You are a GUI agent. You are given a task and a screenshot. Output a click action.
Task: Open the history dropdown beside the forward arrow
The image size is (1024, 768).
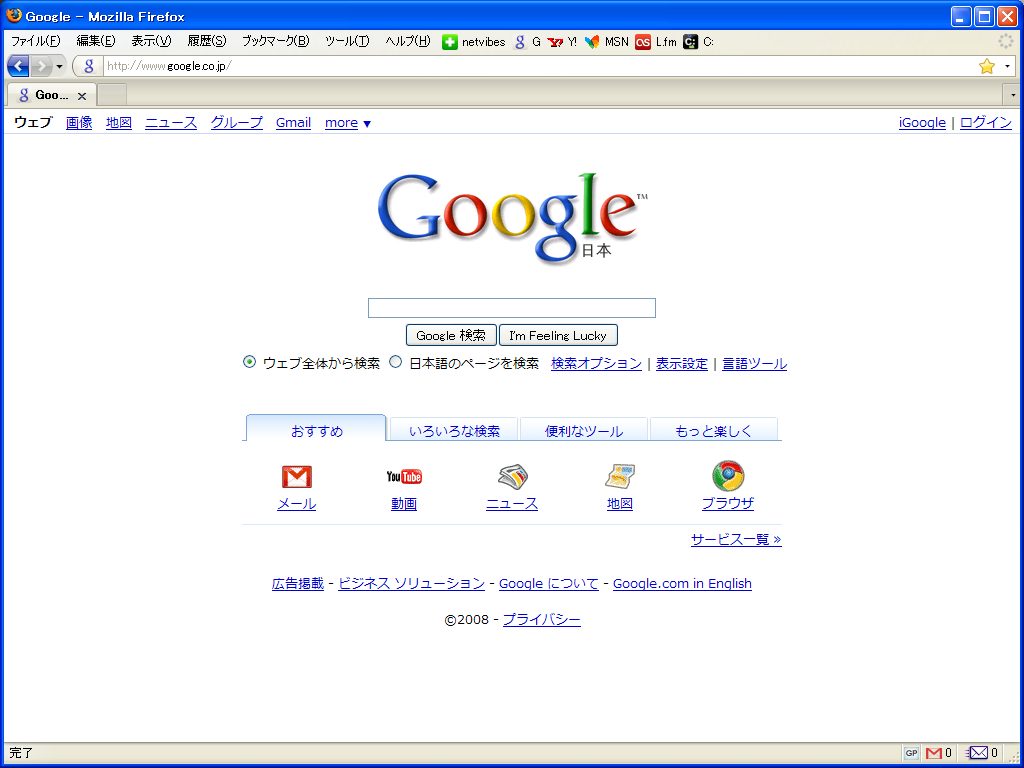tap(59, 66)
